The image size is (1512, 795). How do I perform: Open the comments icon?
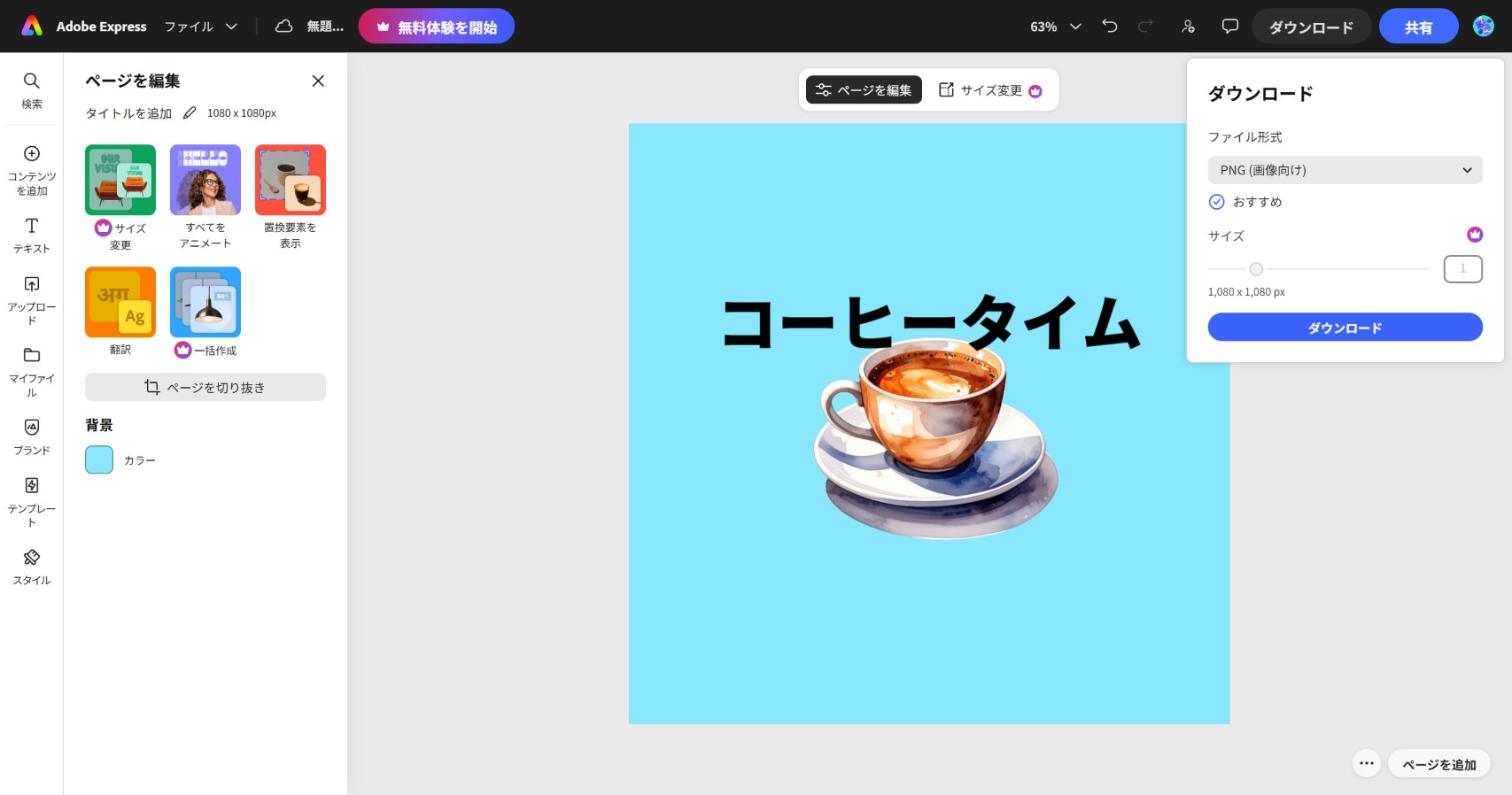click(1230, 26)
